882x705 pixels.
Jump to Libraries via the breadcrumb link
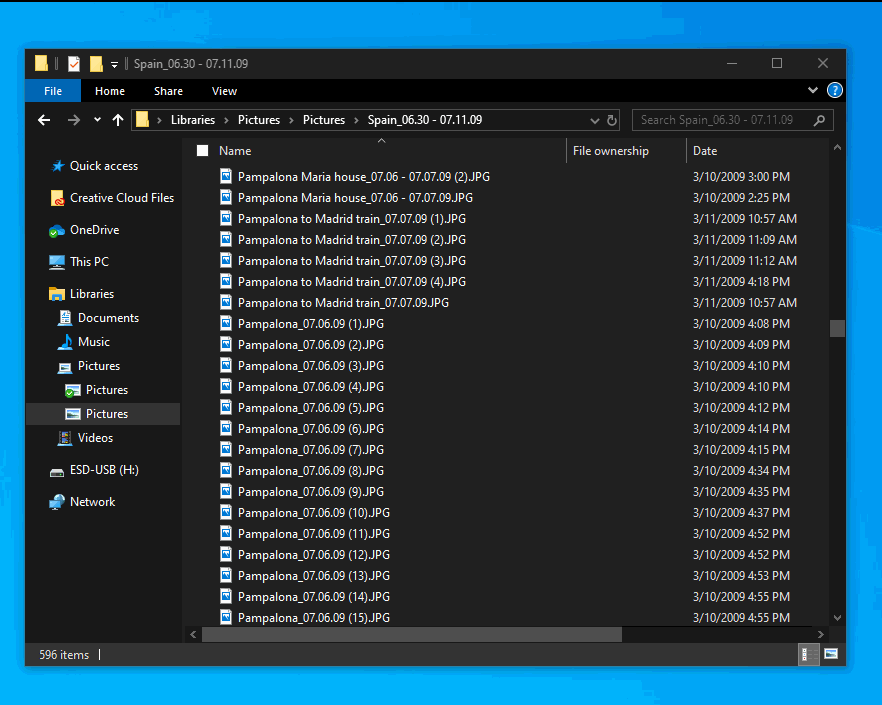point(193,119)
